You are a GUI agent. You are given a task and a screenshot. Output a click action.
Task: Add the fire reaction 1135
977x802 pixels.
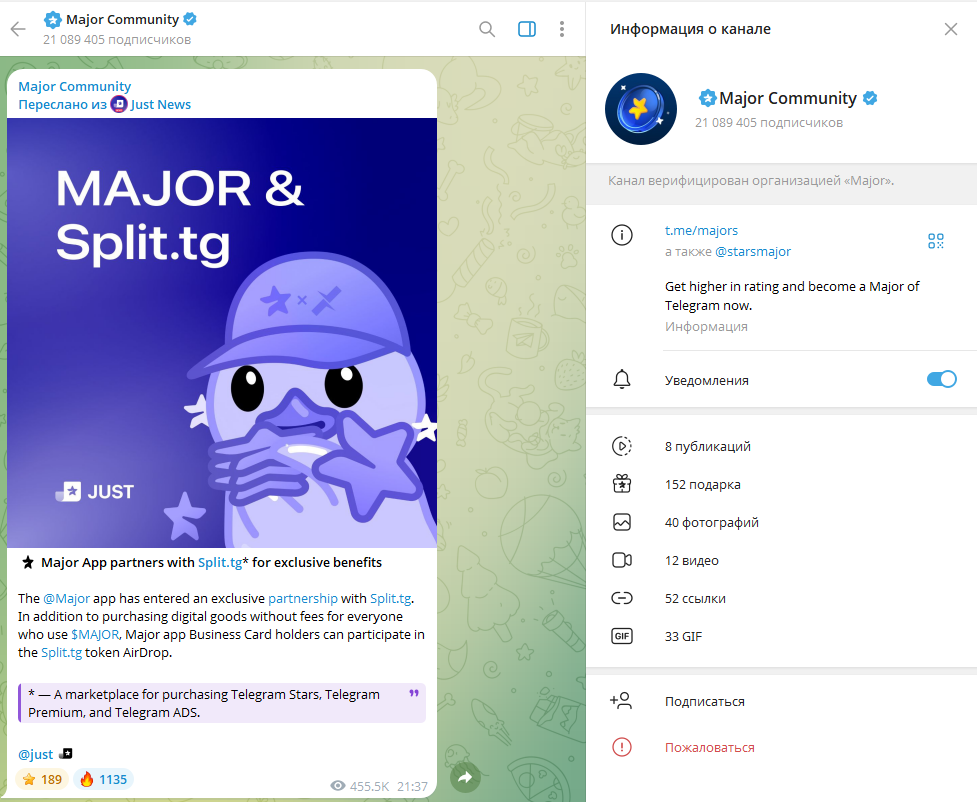[x=103, y=779]
